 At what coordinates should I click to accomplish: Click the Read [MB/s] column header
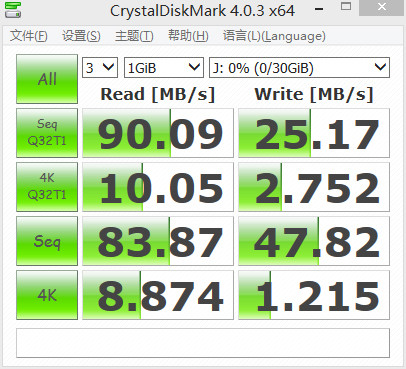click(158, 94)
